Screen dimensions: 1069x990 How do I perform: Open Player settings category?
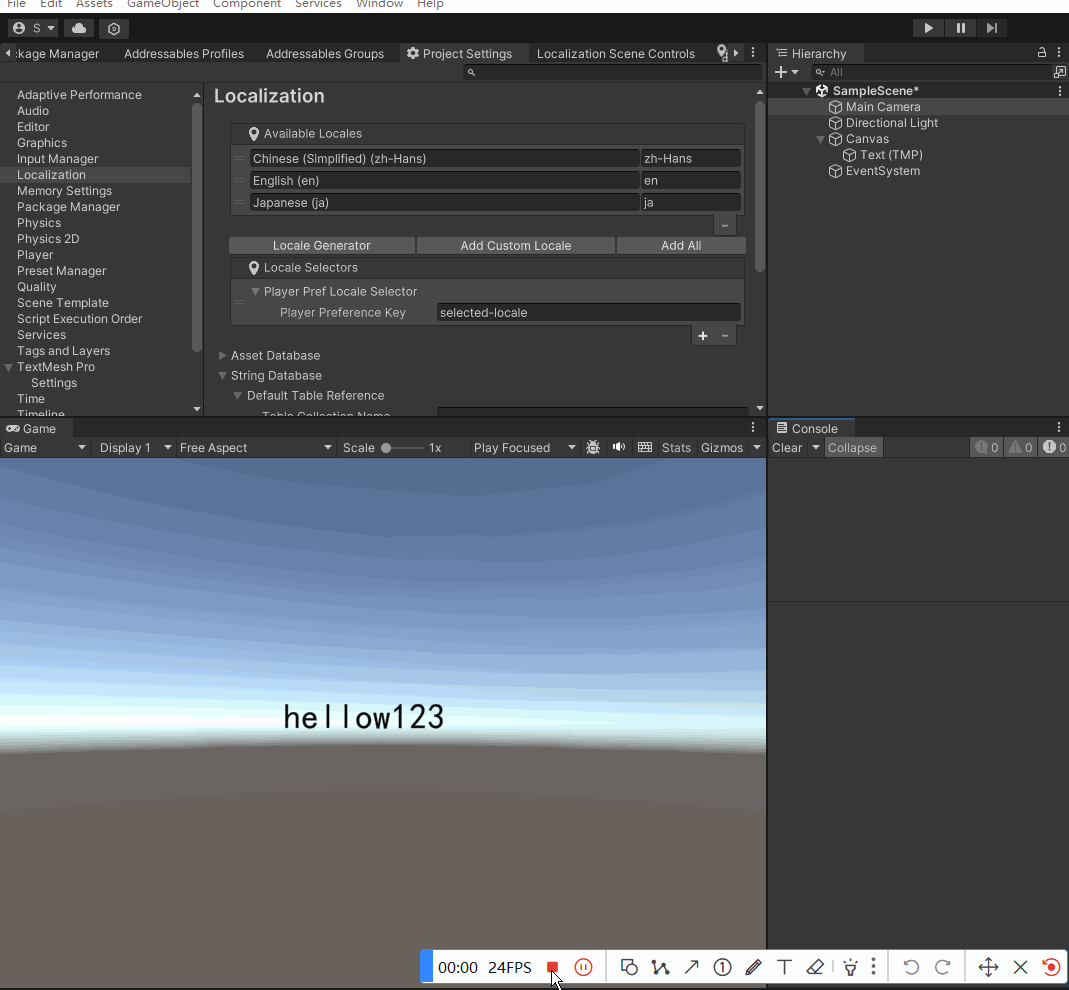35,254
